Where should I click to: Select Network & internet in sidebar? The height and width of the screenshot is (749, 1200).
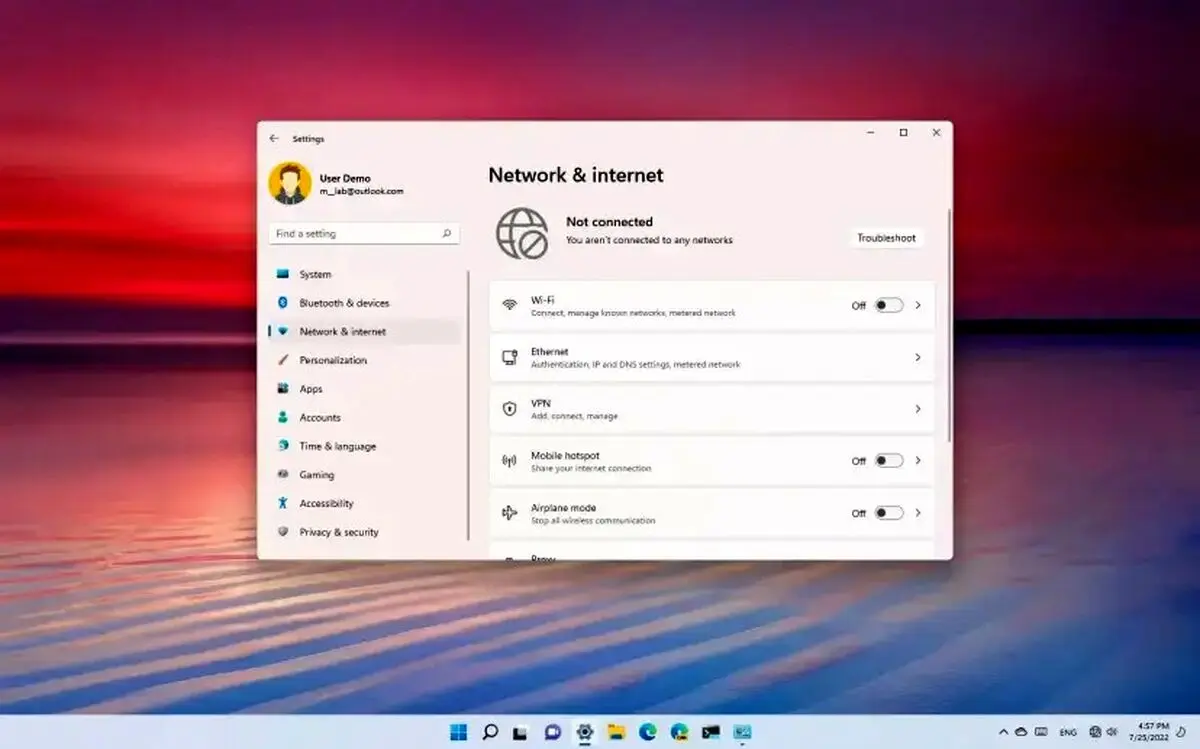click(364, 332)
